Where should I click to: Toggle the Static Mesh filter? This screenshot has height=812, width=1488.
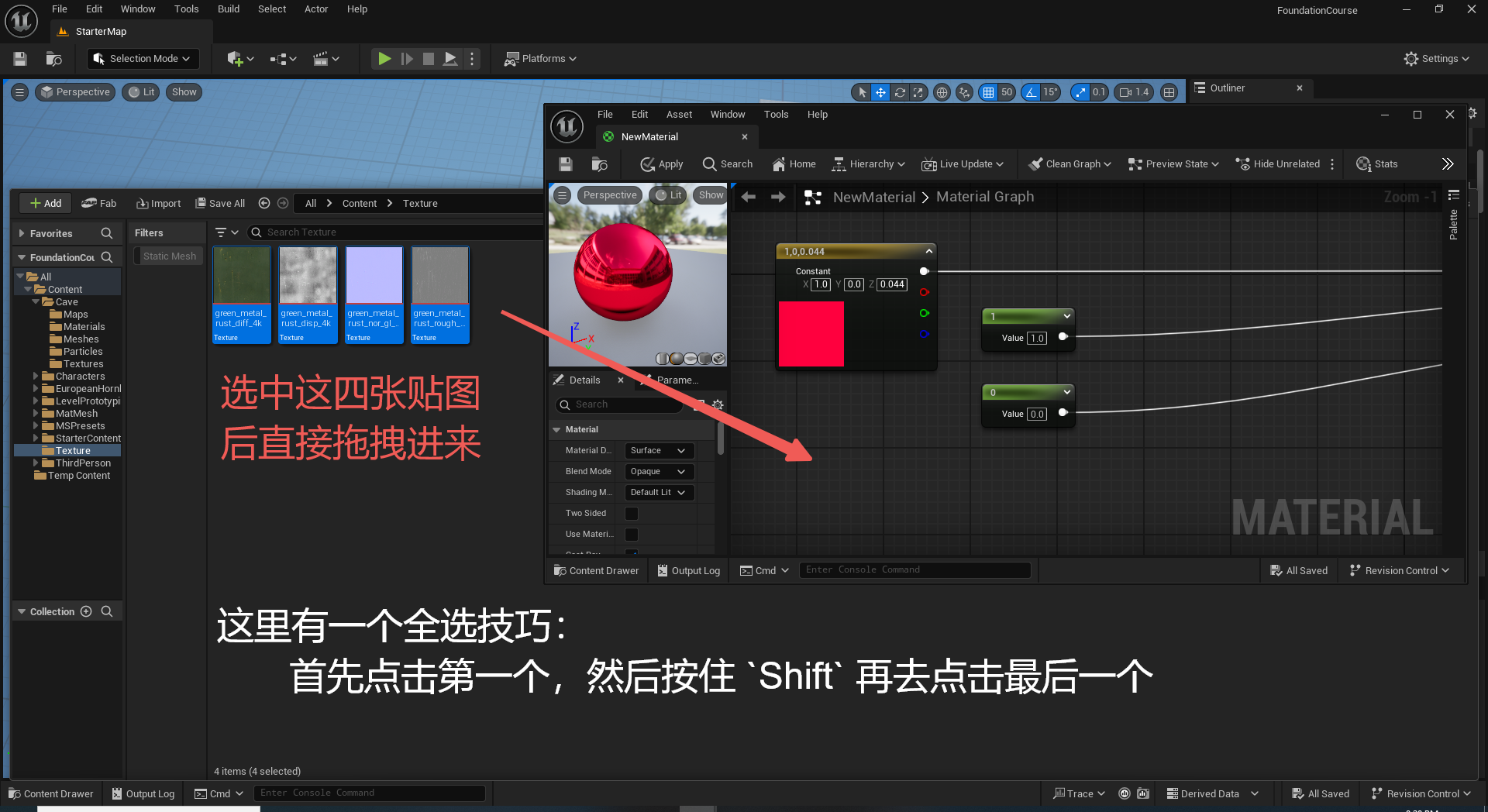[x=170, y=256]
